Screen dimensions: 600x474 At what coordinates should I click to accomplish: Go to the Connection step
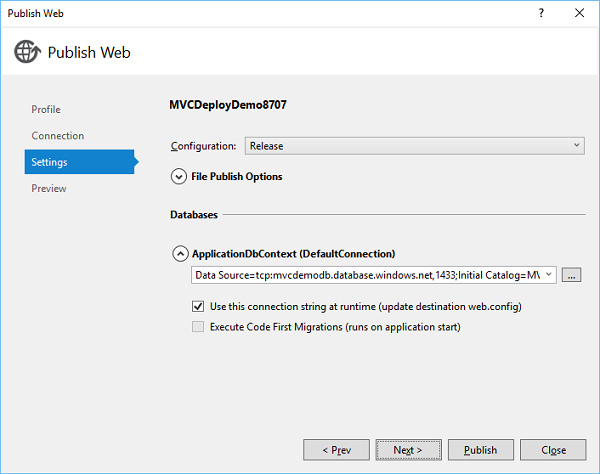[57, 135]
